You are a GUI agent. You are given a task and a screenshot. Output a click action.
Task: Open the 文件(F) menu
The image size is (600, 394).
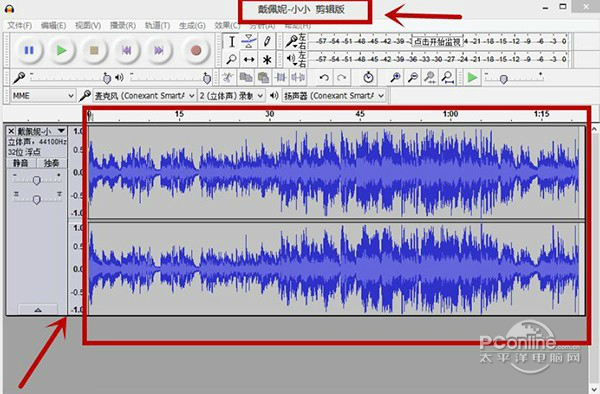coord(20,26)
